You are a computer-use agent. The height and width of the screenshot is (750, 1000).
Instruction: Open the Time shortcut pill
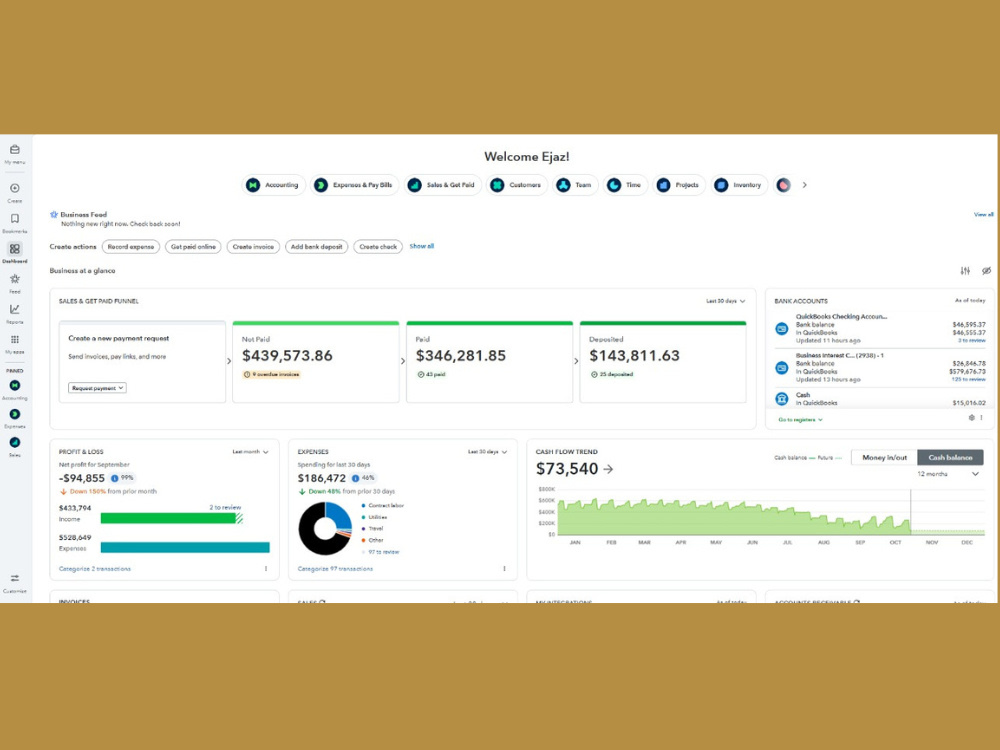coord(624,185)
